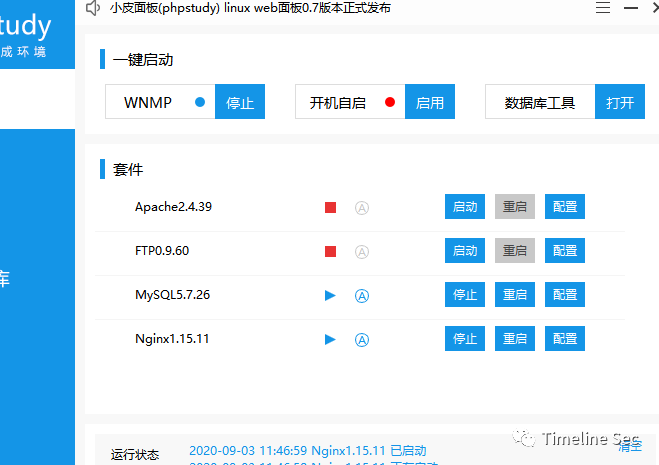Toggle Nginx1.15.11 auto-start circle A icon

coord(362,340)
